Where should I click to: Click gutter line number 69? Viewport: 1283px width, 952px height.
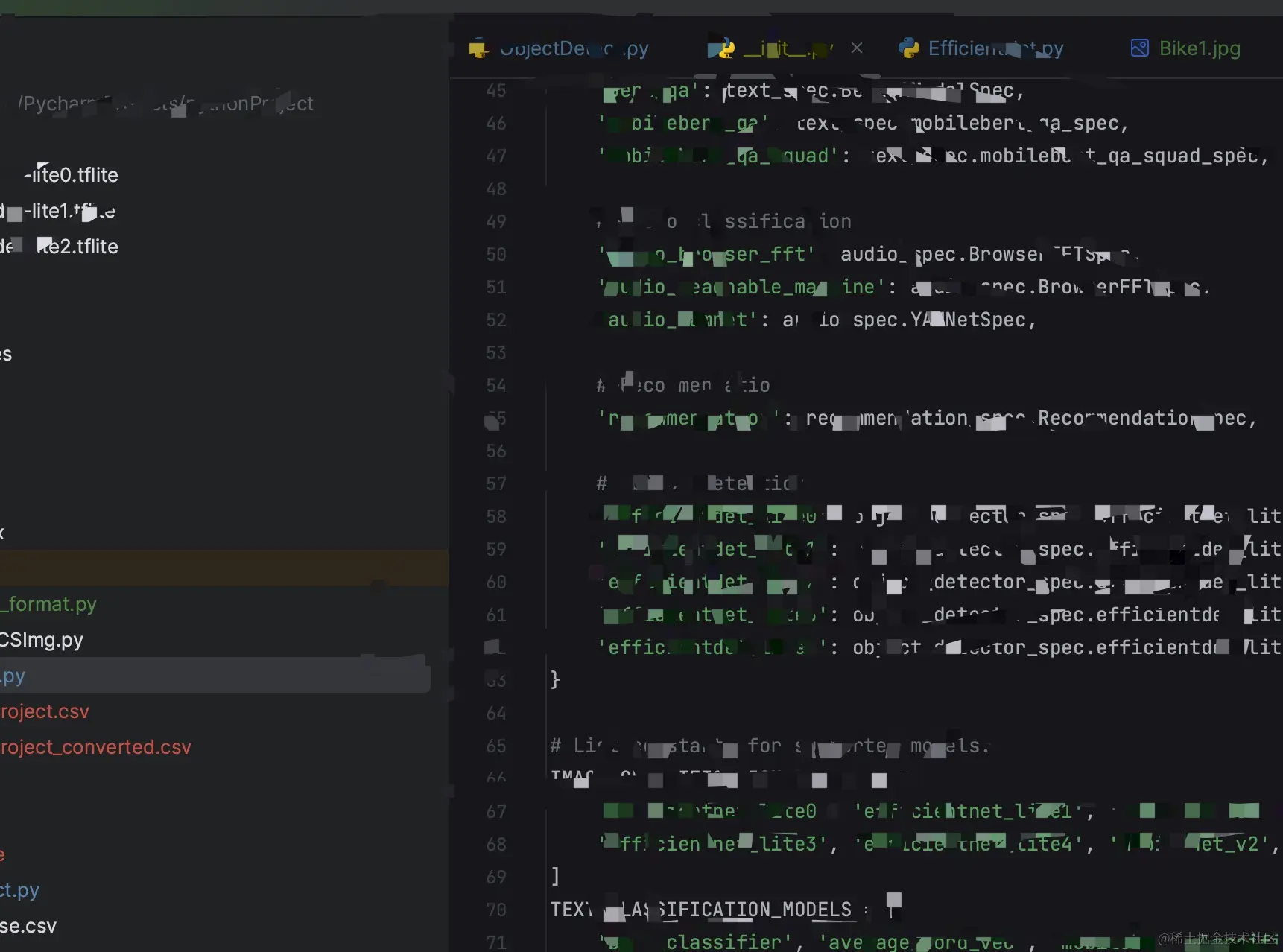tap(496, 878)
